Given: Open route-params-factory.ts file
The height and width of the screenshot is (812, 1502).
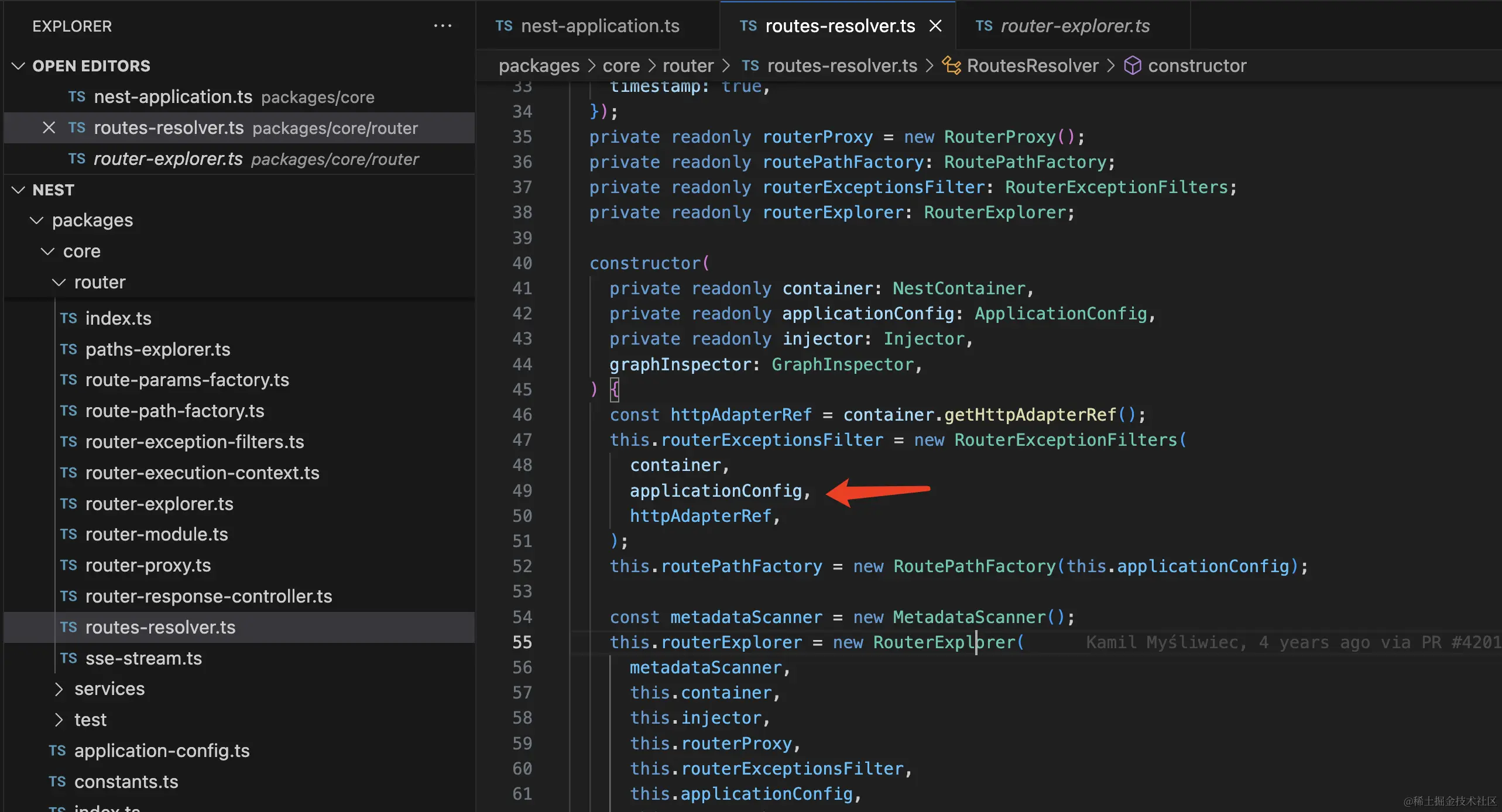Looking at the screenshot, I should click(187, 380).
